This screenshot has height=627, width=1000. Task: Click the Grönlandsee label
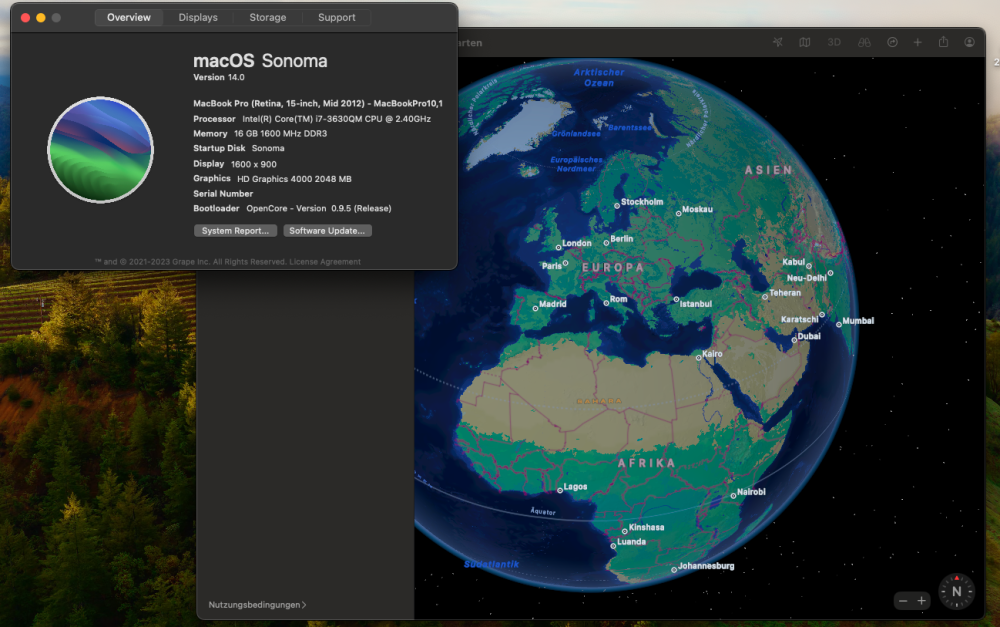577,133
